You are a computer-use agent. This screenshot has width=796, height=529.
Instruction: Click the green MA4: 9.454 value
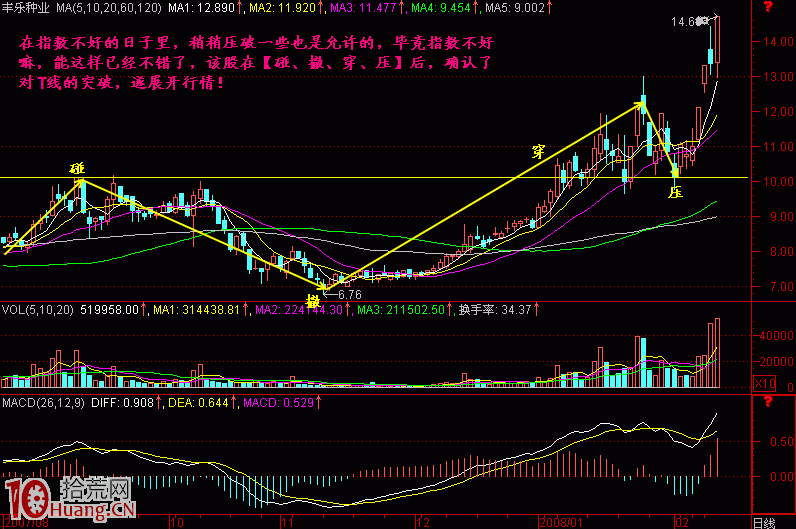[441, 8]
